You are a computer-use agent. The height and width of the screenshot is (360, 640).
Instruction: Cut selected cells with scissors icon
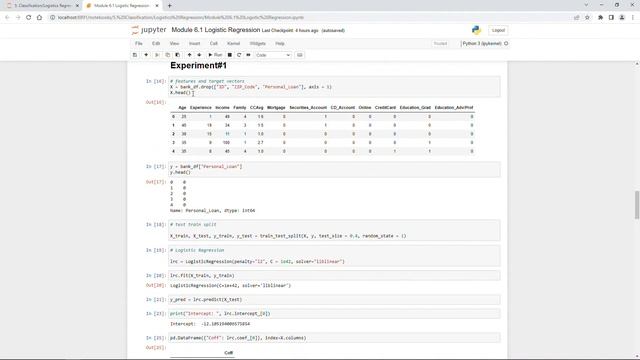pos(157,55)
